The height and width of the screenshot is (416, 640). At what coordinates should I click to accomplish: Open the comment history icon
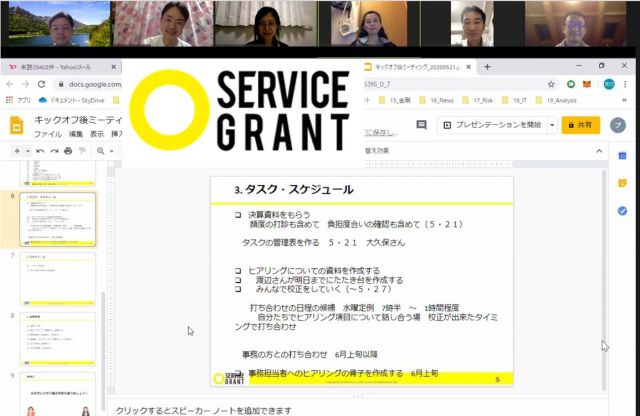421,125
